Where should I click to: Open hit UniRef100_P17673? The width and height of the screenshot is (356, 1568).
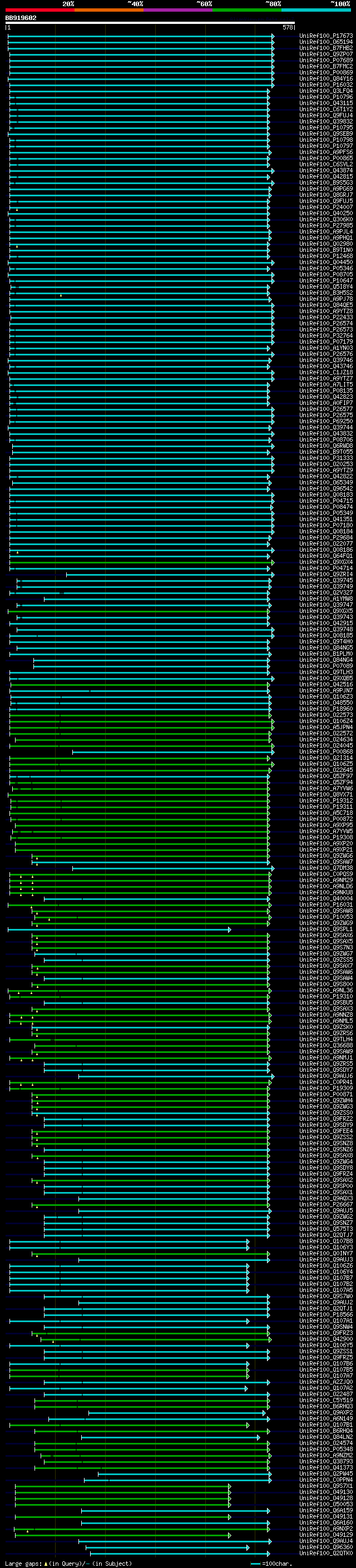[326, 36]
